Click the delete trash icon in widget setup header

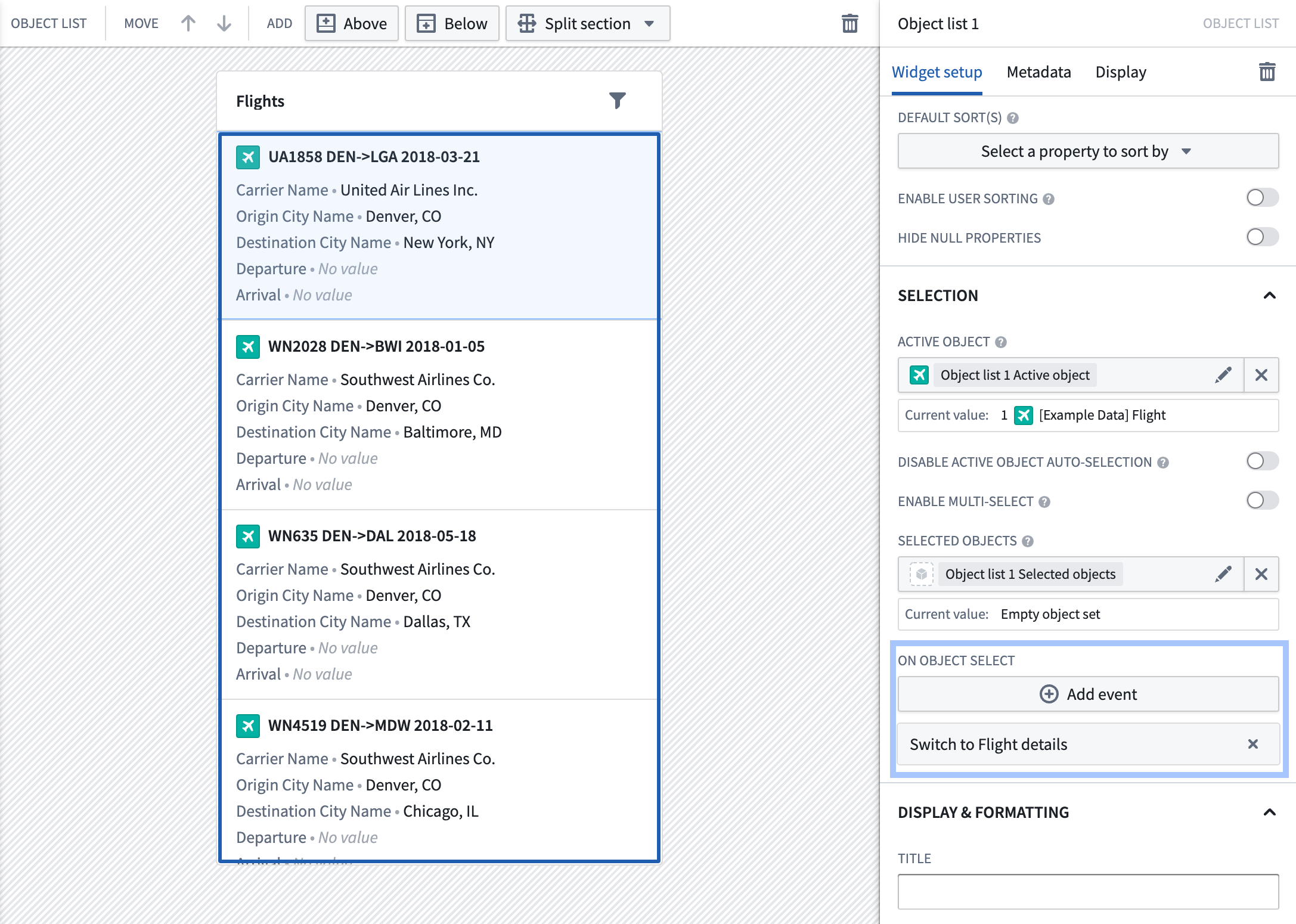[1267, 71]
